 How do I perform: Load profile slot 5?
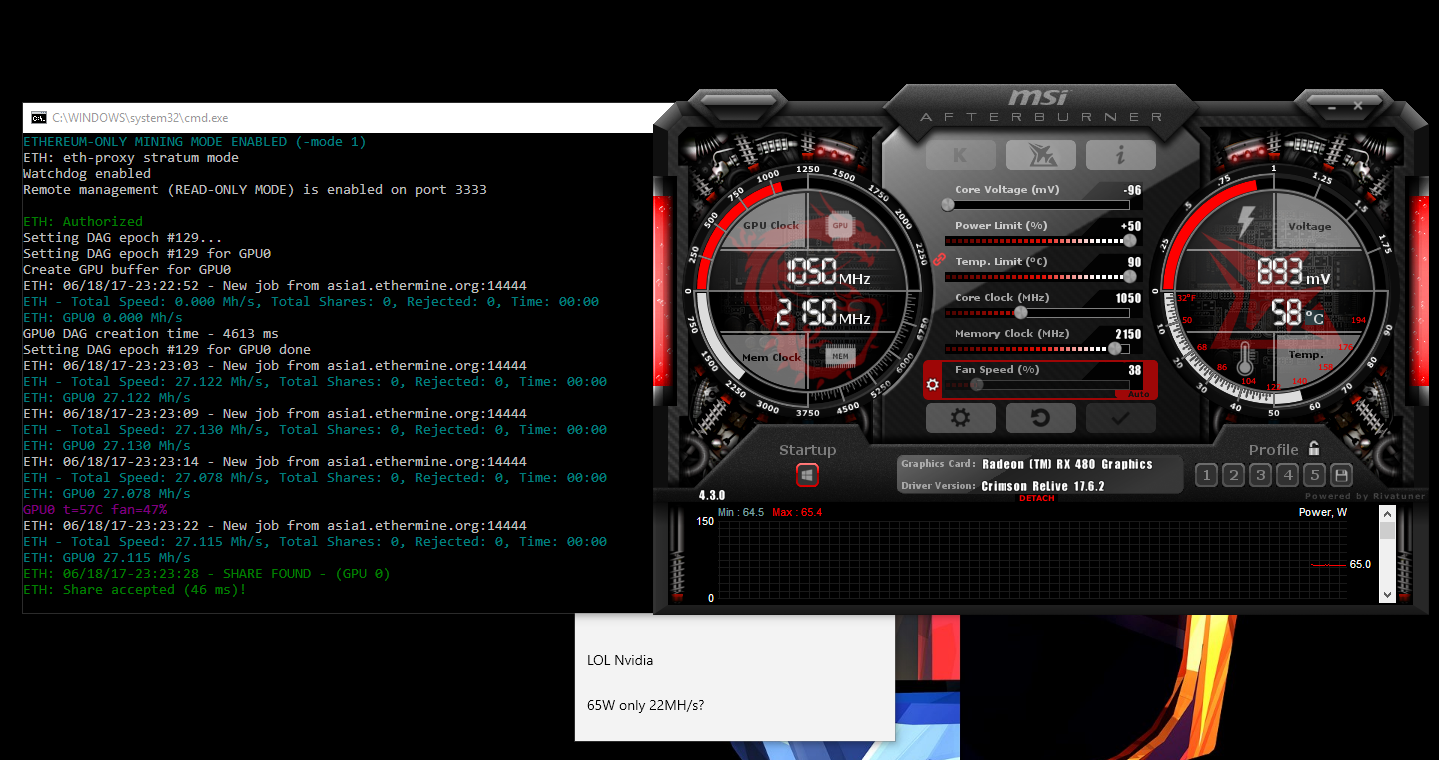click(x=1314, y=475)
